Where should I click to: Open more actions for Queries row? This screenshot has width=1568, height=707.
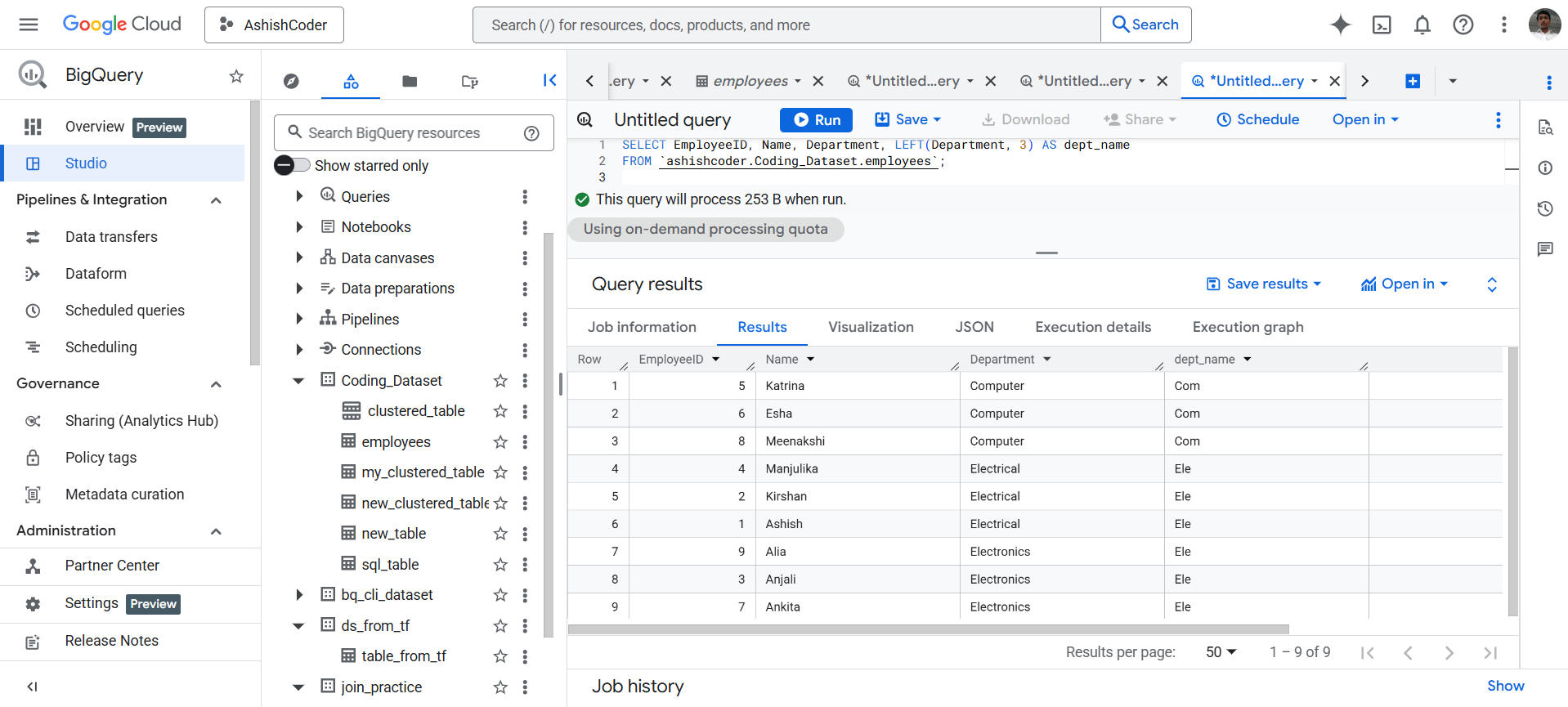pyautogui.click(x=525, y=197)
